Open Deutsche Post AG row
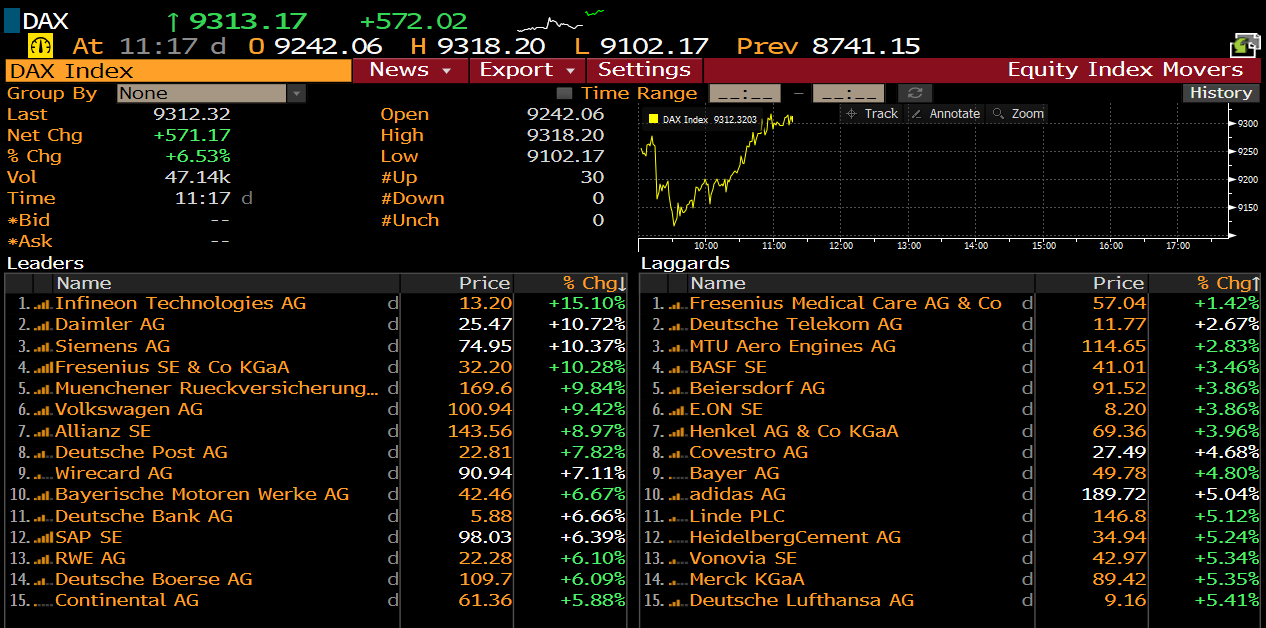The width and height of the screenshot is (1266, 628). (316, 452)
